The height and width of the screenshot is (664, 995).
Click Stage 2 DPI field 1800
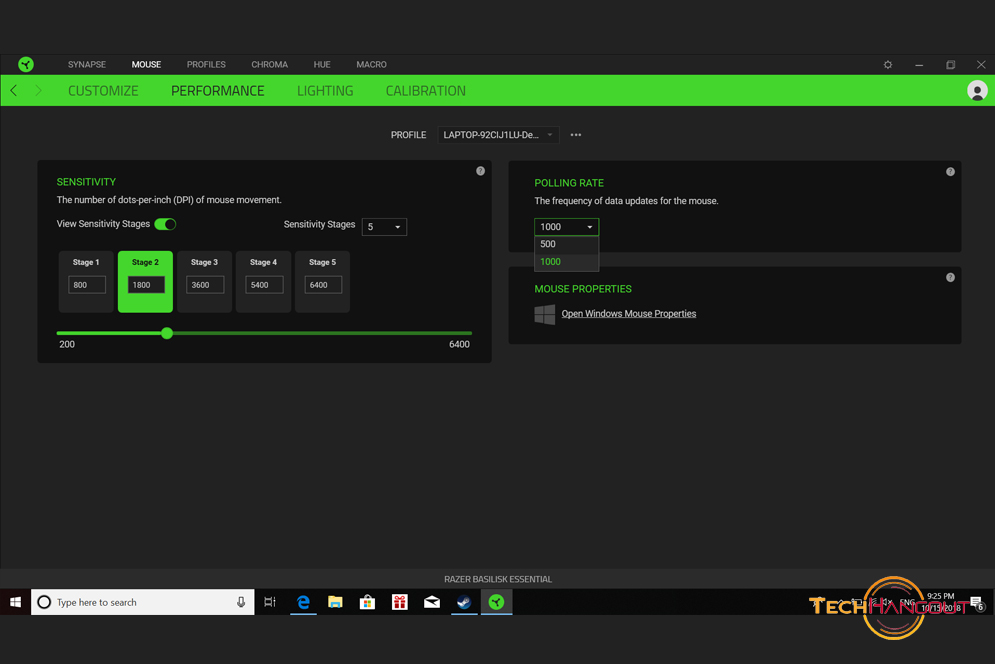point(146,285)
